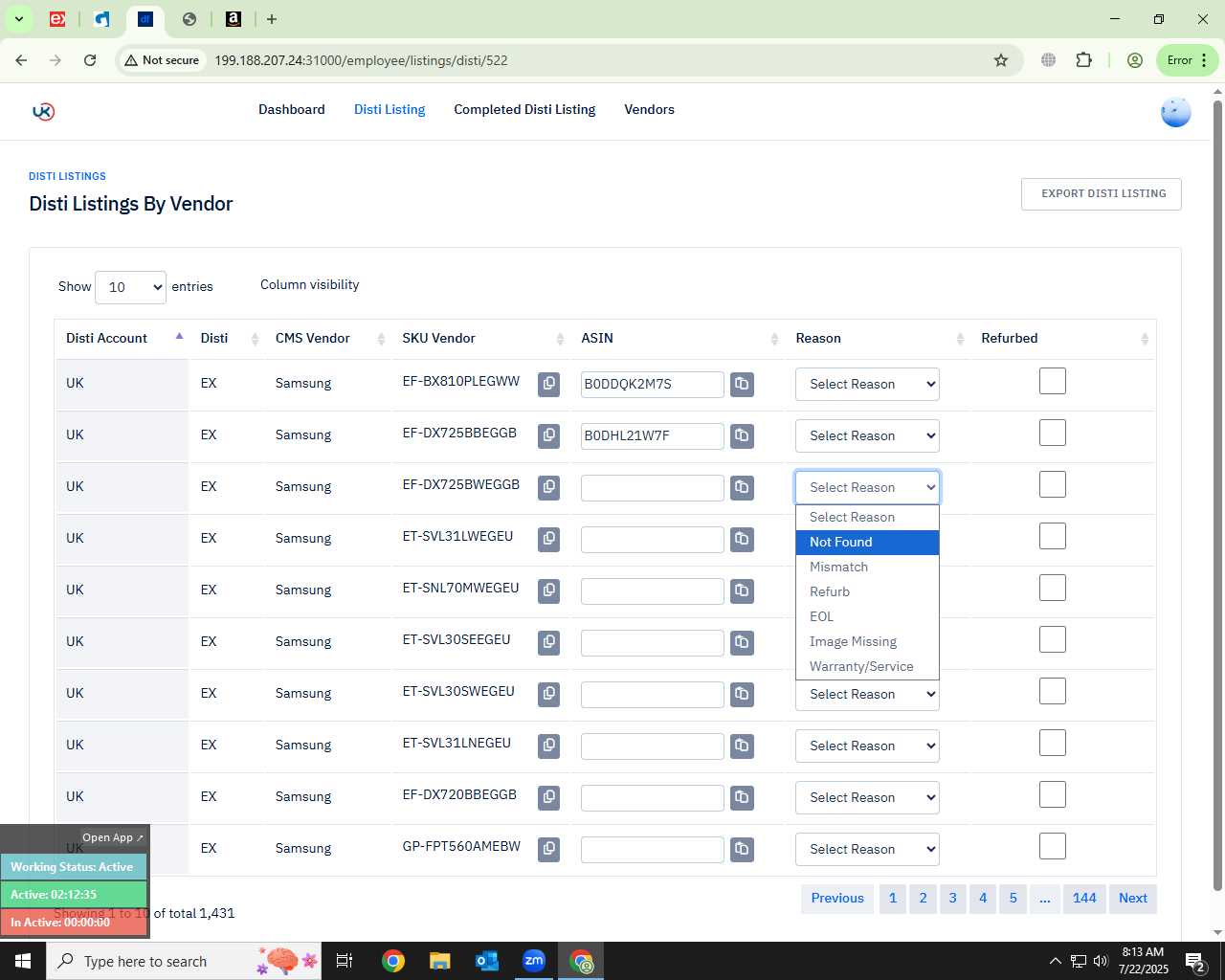Copy SKU EF-DX720BBEGGB with its copy icon
Viewport: 1225px width, 980px height.
[548, 797]
